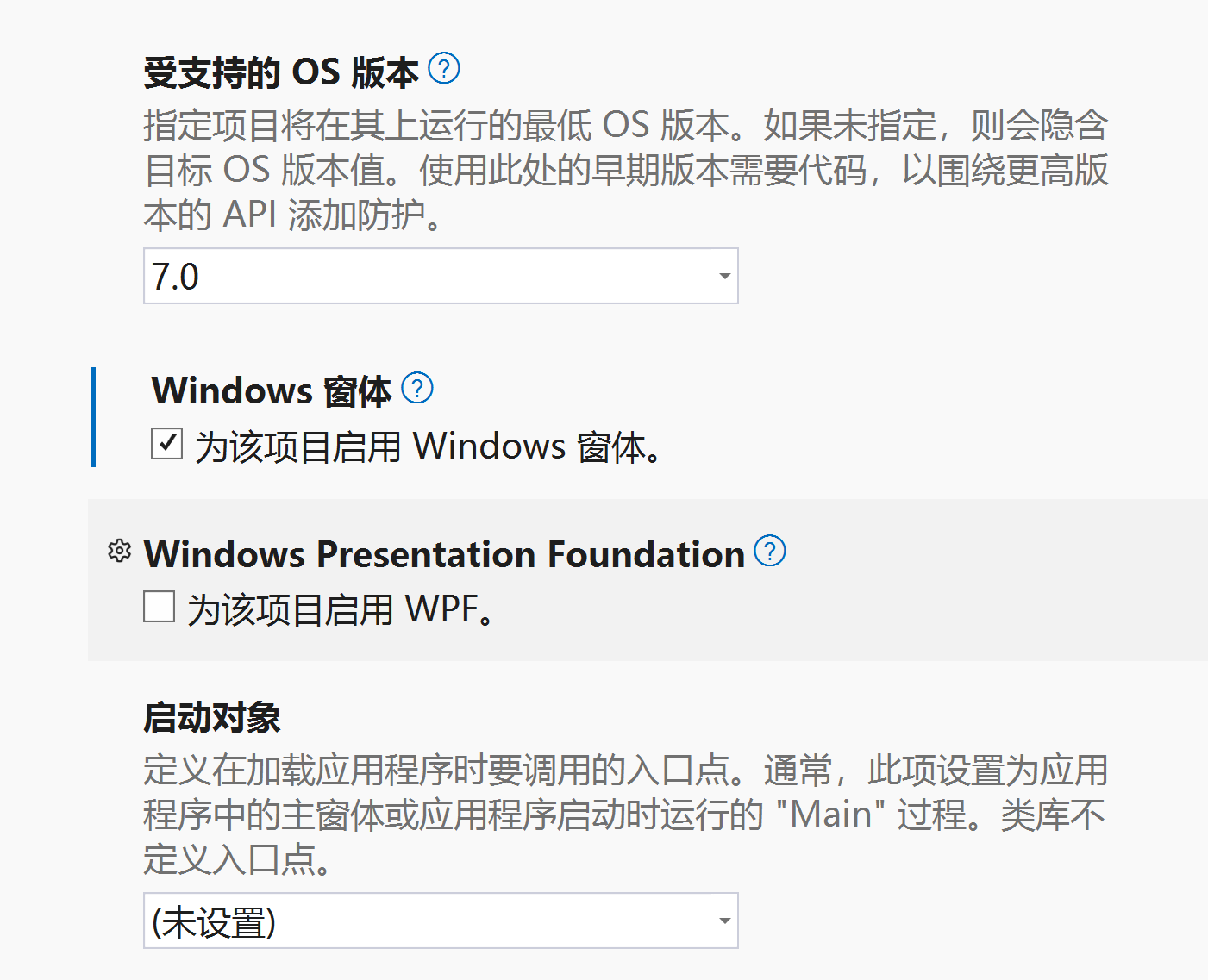Uncheck the Windows 窗体 enable checkbox
The height and width of the screenshot is (980, 1208).
[x=166, y=444]
